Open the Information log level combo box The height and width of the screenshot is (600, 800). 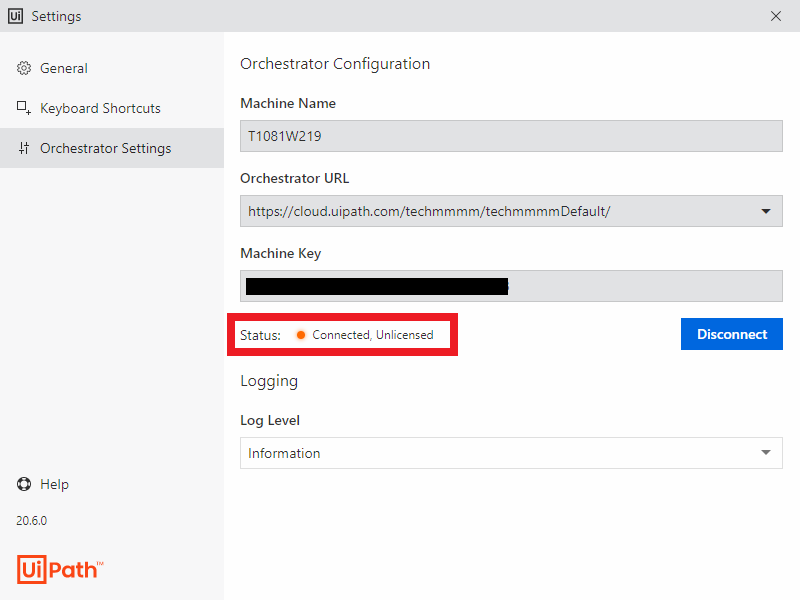coord(500,453)
